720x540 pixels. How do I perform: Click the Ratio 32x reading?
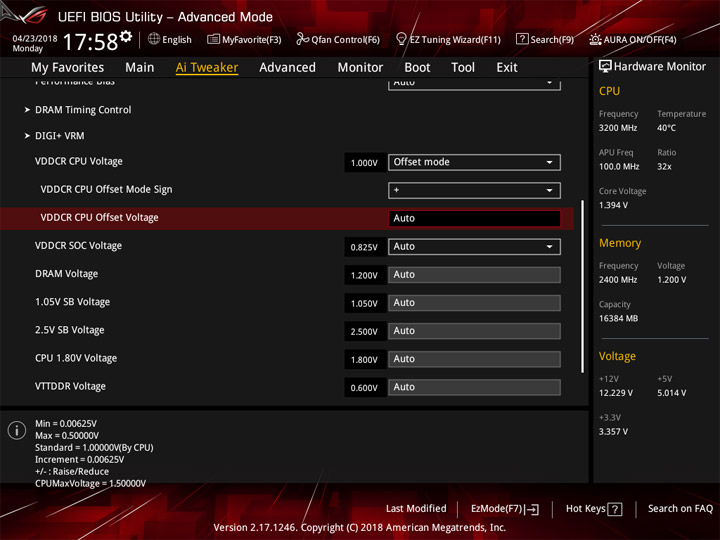click(x=664, y=167)
